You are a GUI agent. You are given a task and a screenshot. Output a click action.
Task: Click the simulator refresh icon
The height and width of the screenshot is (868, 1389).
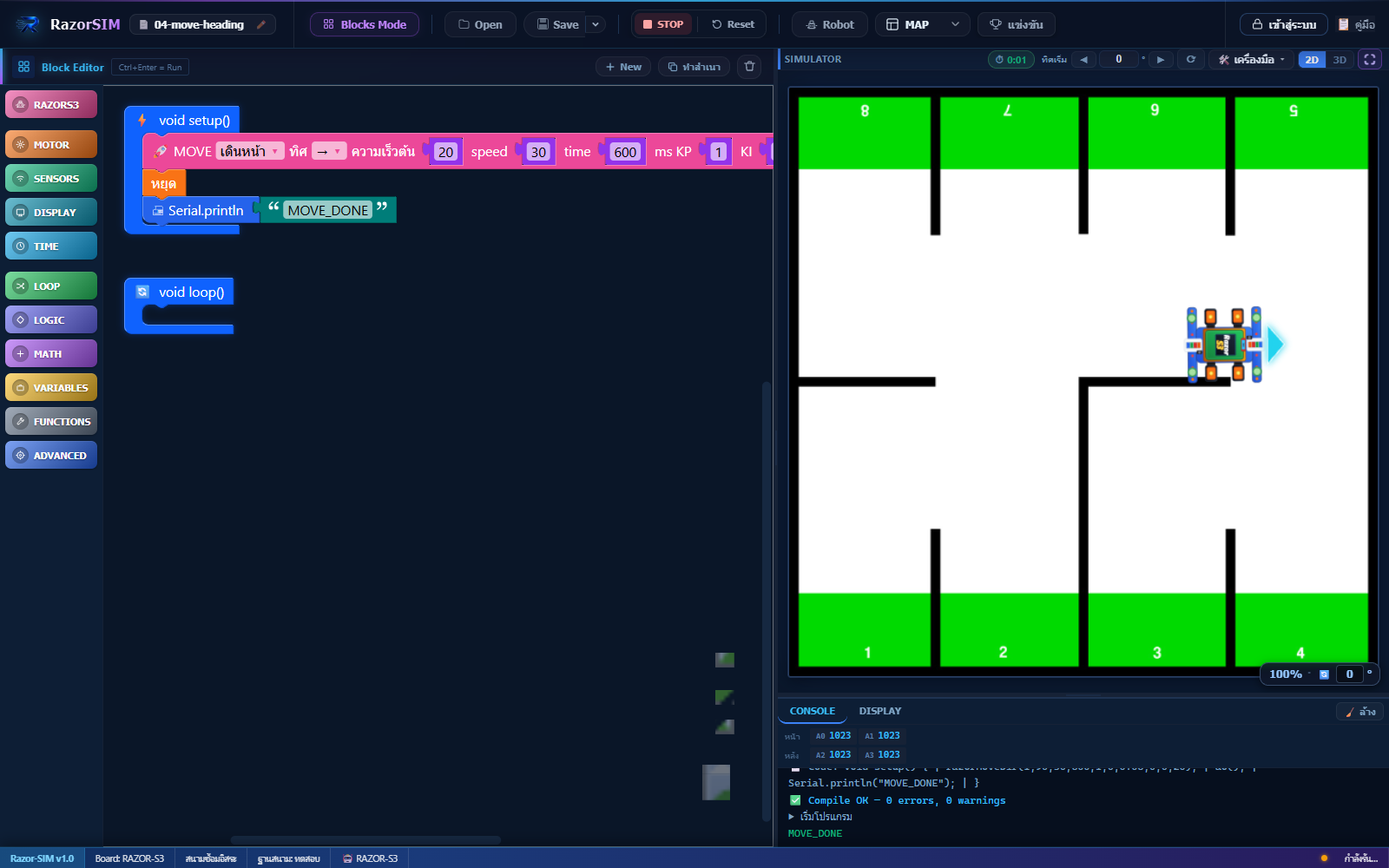click(1191, 60)
